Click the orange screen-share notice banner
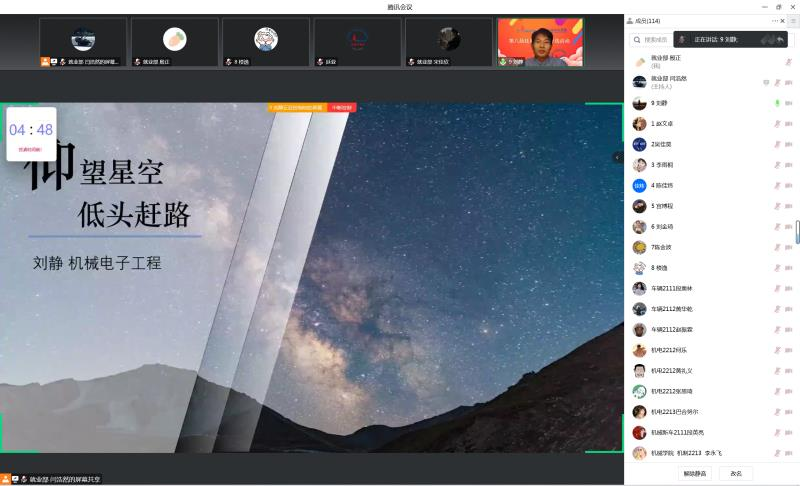This screenshot has width=800, height=486. click(x=295, y=107)
